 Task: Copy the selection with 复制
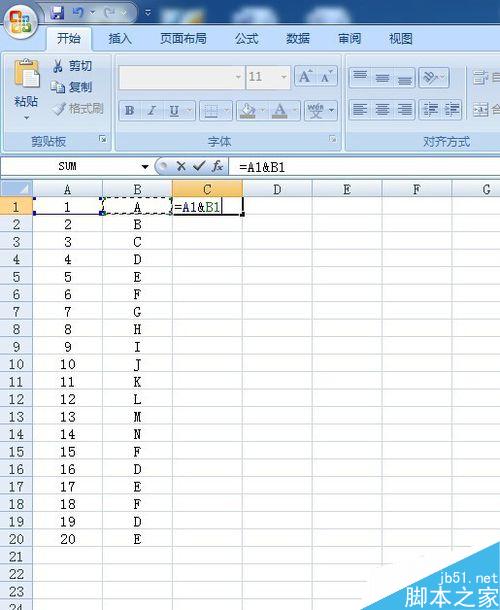(x=72, y=87)
